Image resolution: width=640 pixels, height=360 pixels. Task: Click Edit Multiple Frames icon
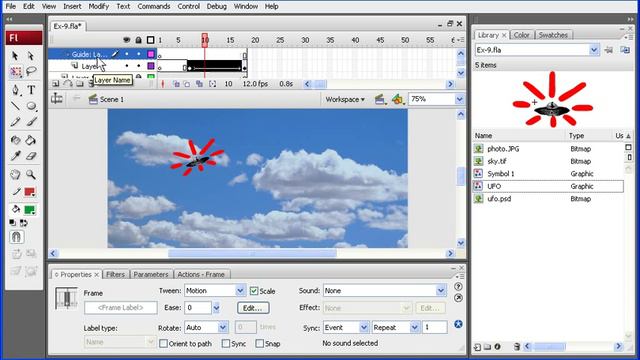(199, 84)
